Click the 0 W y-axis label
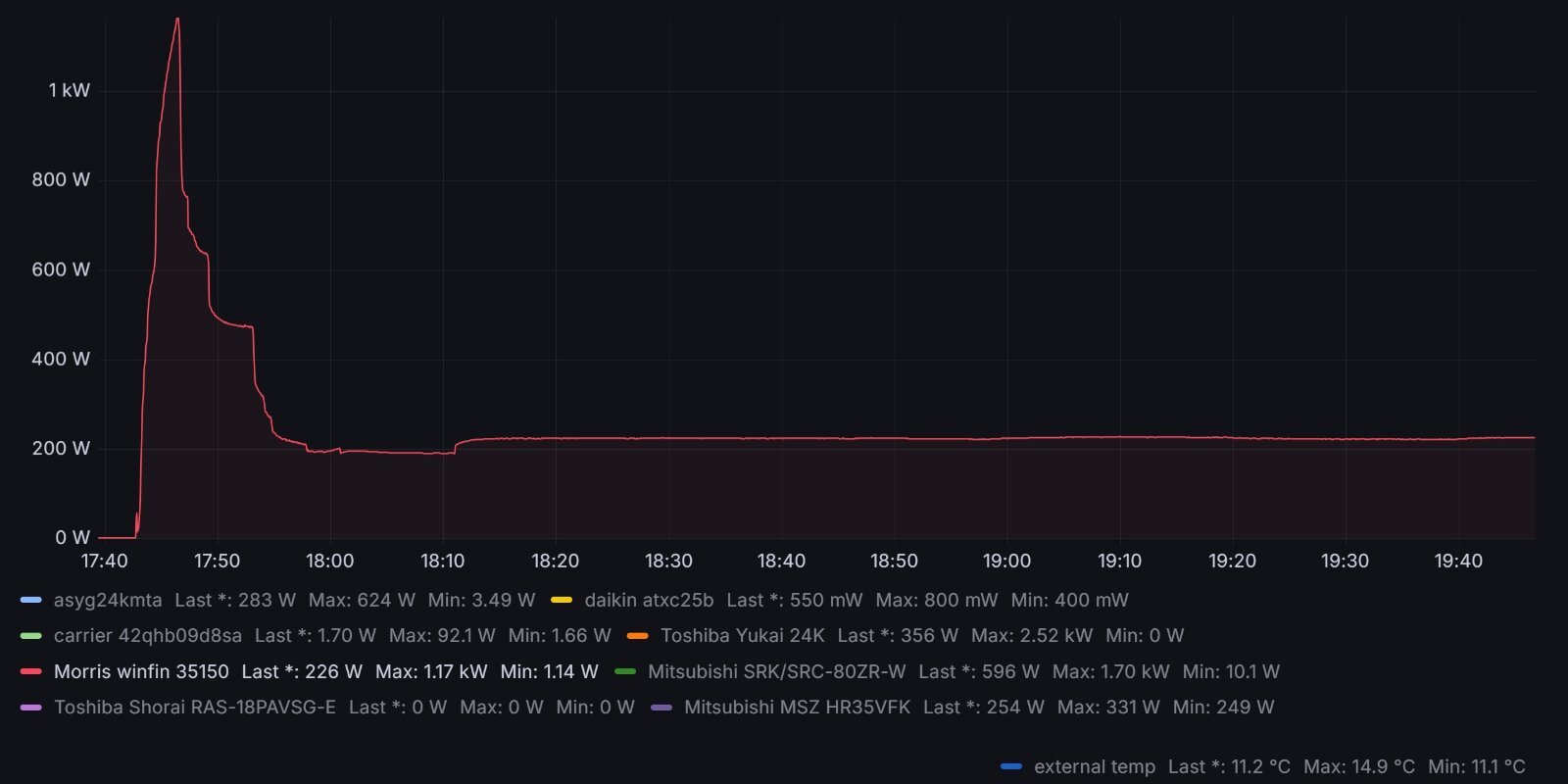 [x=73, y=537]
